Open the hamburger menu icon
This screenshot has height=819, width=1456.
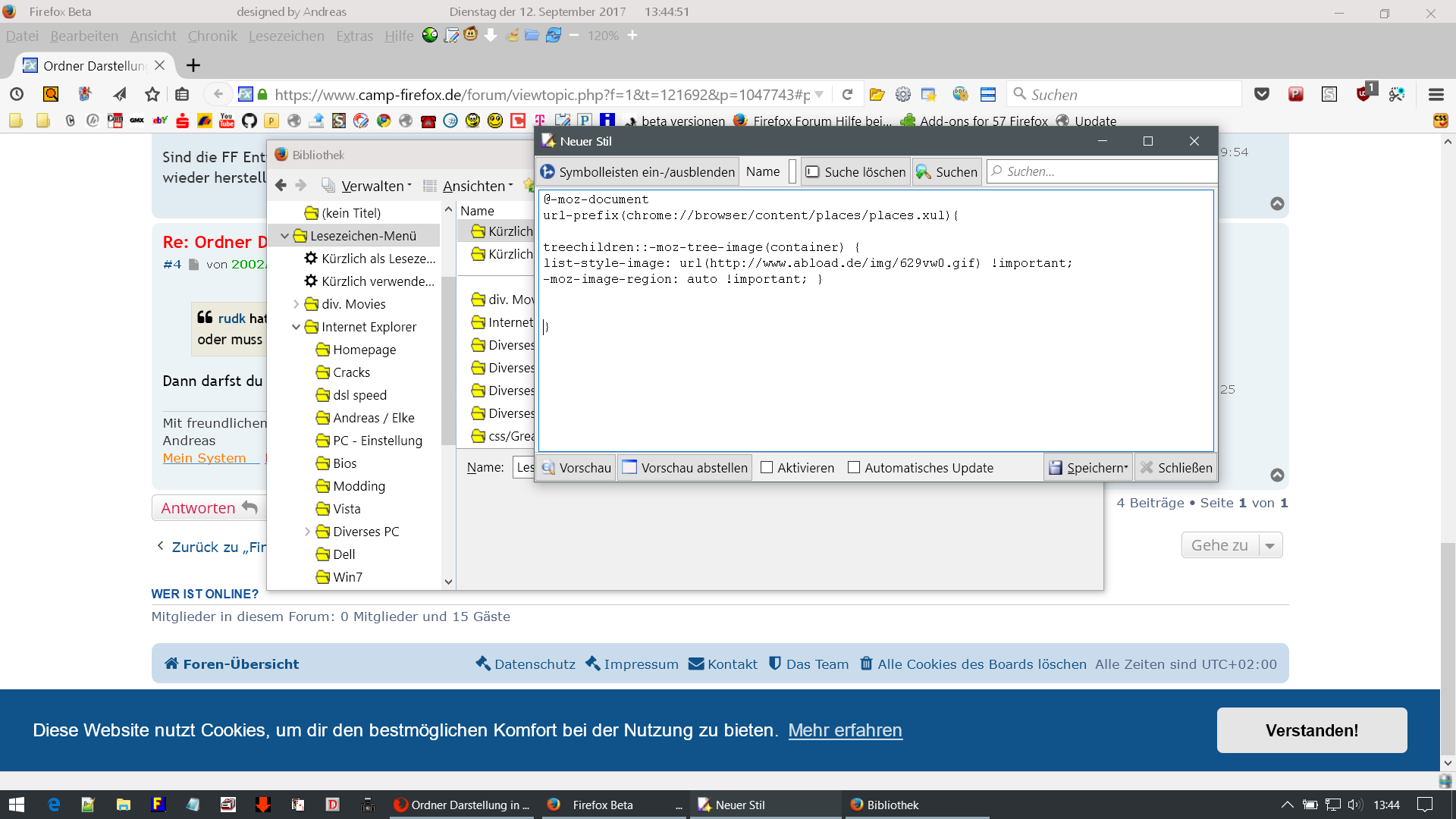click(x=1436, y=94)
